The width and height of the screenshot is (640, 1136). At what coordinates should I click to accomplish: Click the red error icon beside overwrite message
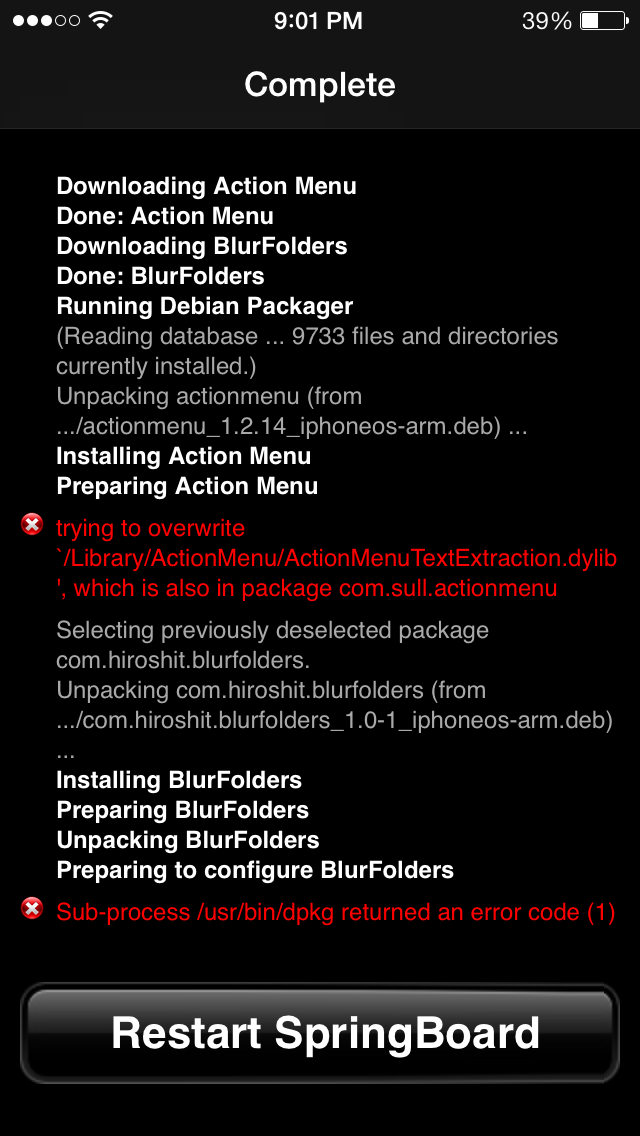click(x=32, y=525)
